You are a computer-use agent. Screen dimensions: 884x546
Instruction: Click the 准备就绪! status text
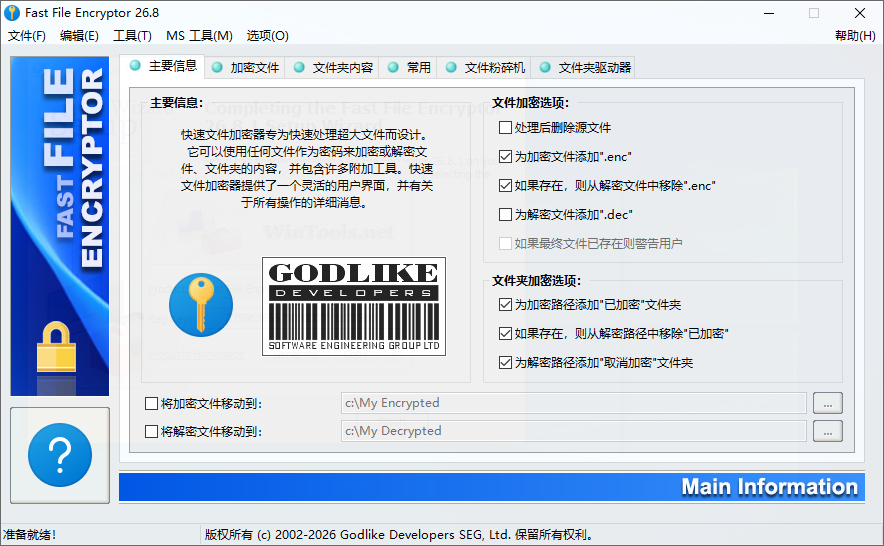(x=29, y=534)
